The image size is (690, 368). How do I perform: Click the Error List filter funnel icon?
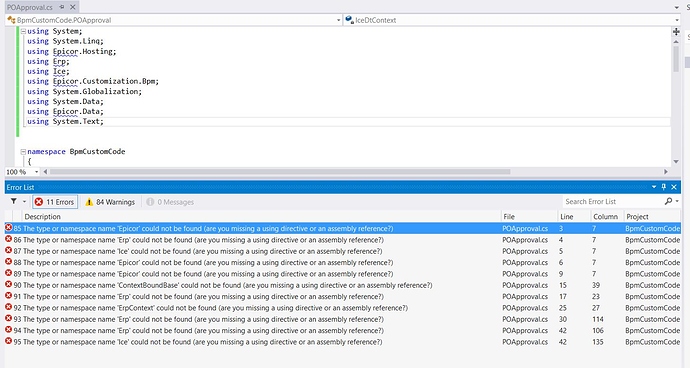[14, 202]
